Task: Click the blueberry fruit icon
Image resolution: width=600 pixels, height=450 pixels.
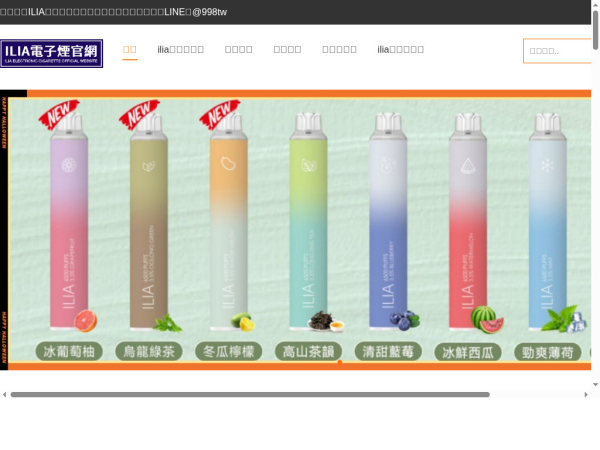Action: pos(404,320)
